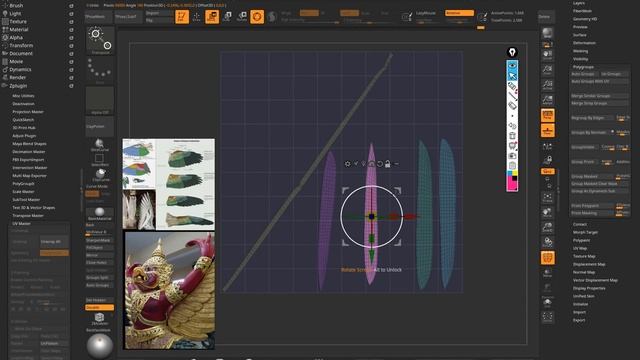Click the gizmo settings gear icon
This screenshot has width=640, height=360.
347,164
